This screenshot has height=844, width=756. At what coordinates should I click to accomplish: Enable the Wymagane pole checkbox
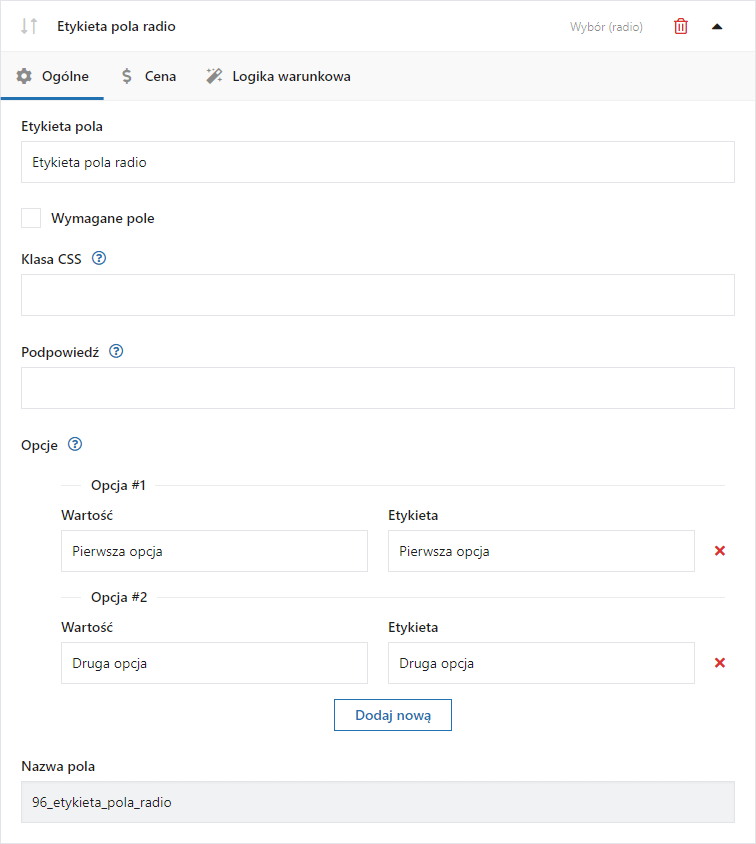(x=31, y=218)
